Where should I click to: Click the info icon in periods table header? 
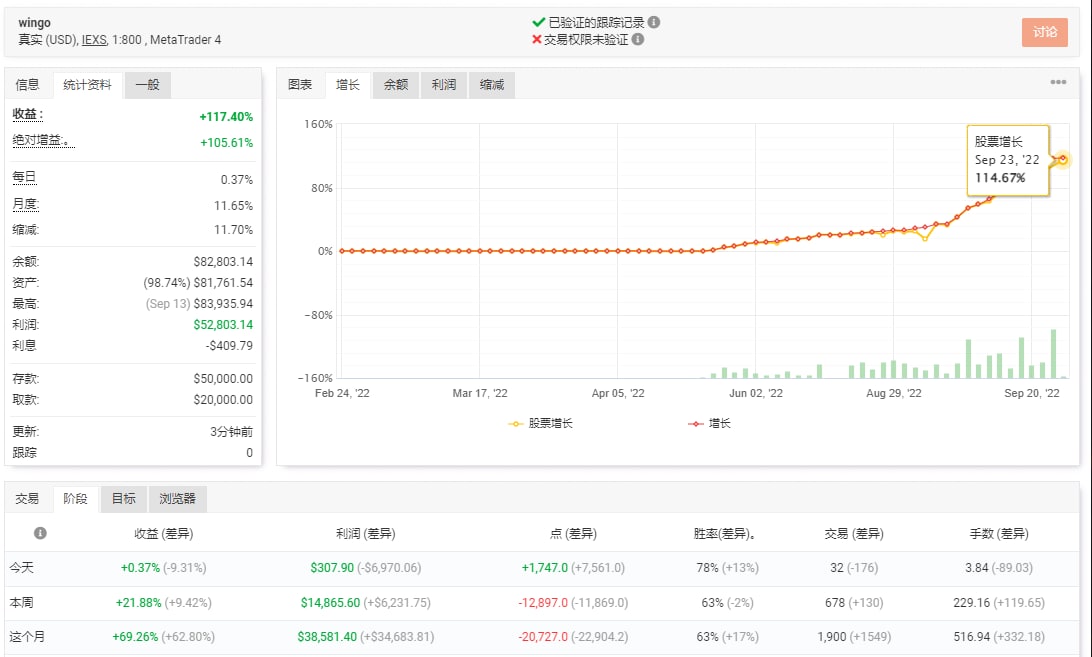pyautogui.click(x=40, y=533)
